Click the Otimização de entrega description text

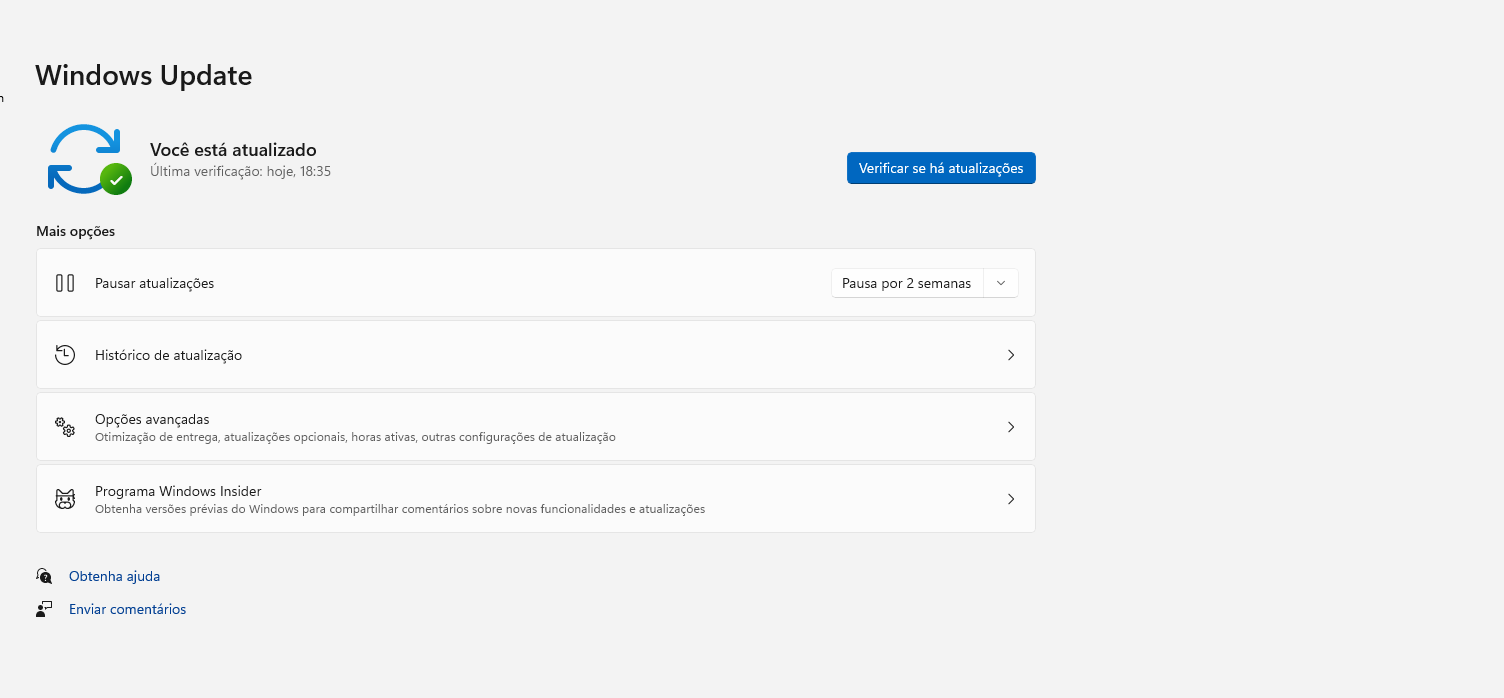355,437
